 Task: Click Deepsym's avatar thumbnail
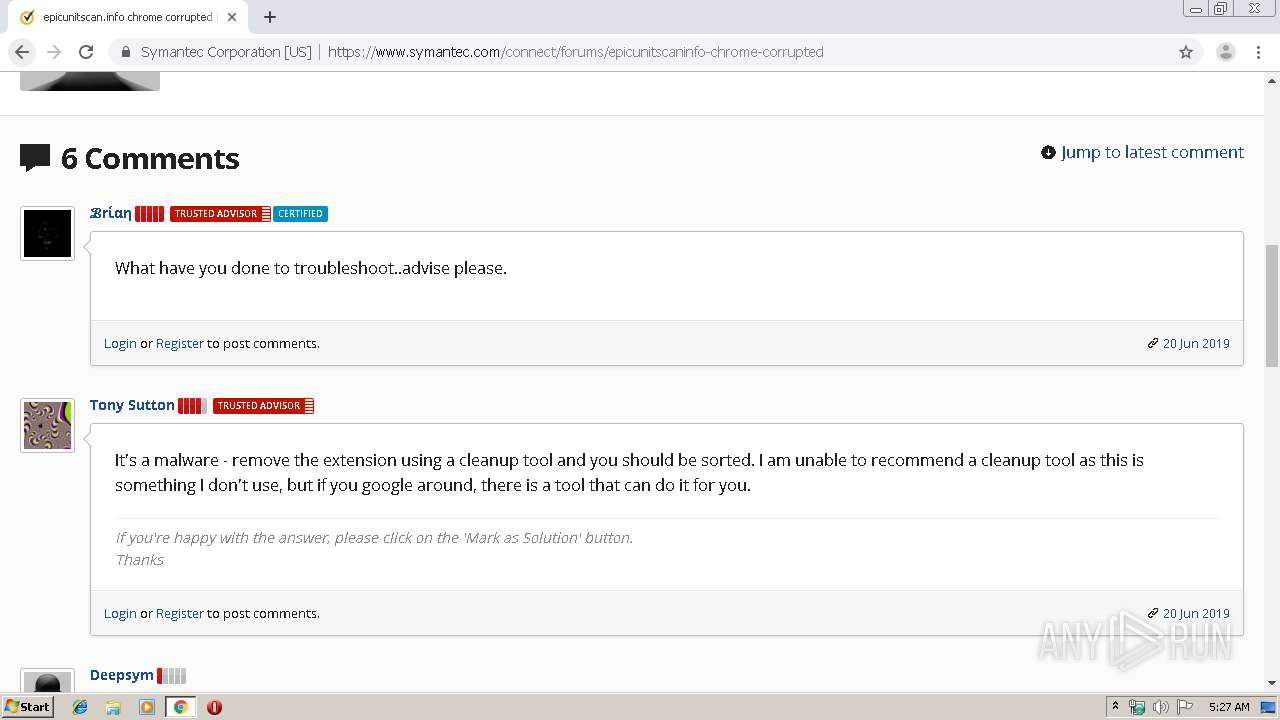pos(48,681)
